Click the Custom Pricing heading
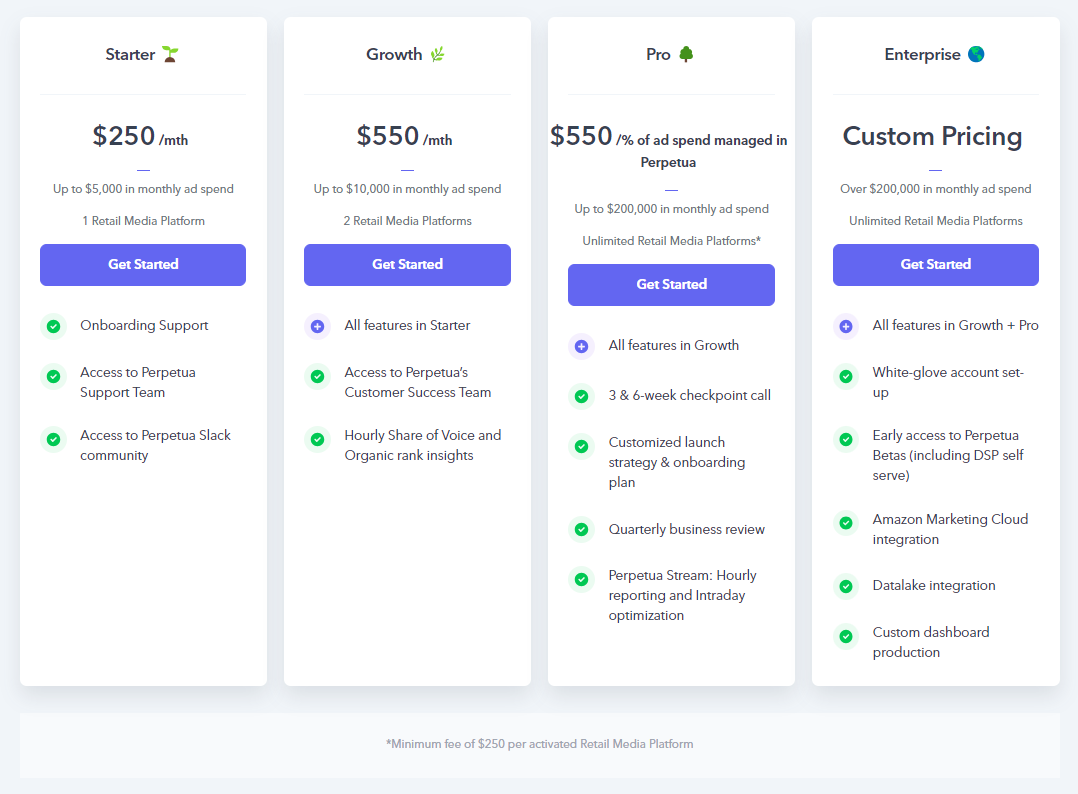1078x794 pixels. tap(932, 136)
